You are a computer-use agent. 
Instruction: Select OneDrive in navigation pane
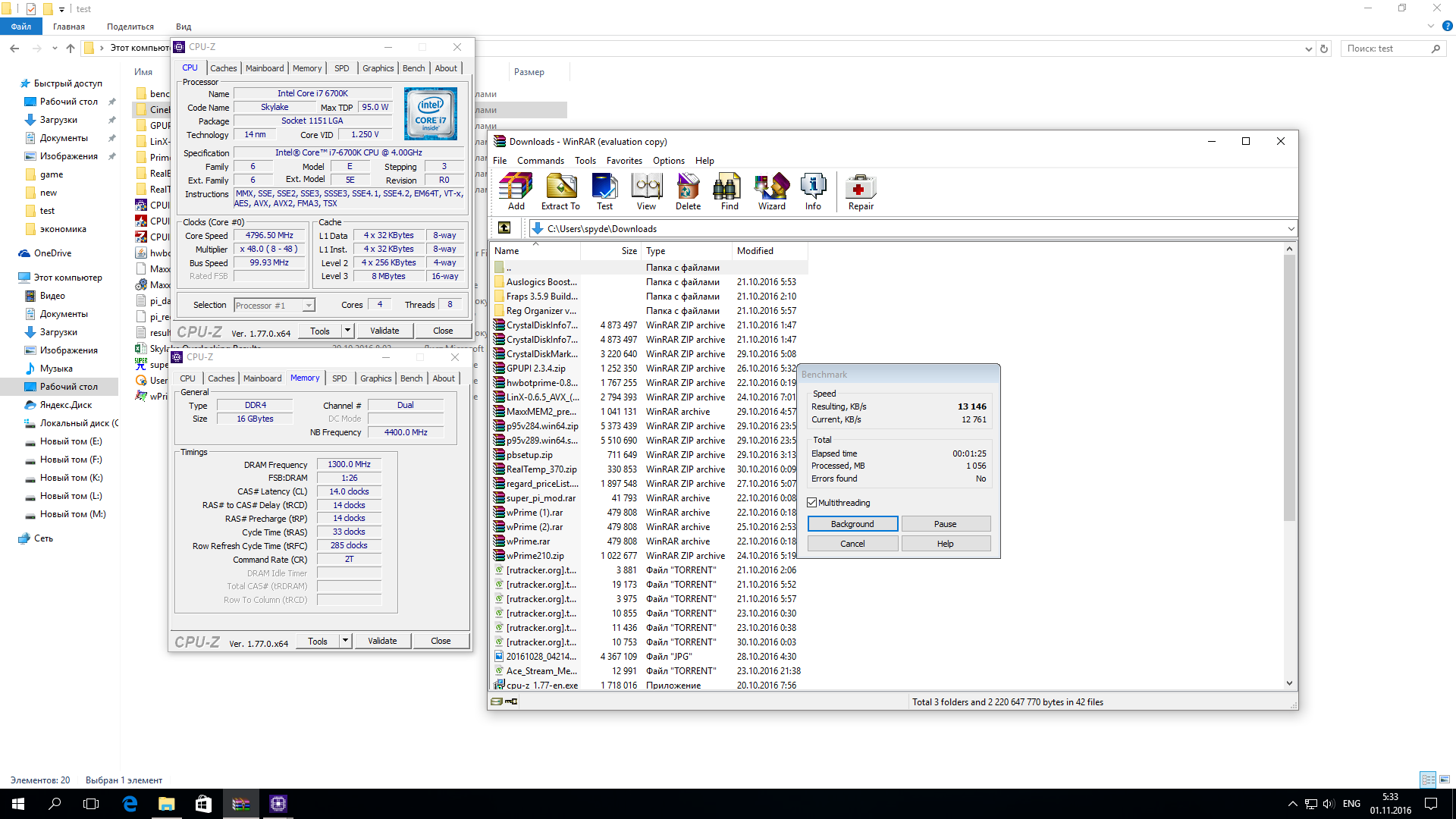(52, 253)
